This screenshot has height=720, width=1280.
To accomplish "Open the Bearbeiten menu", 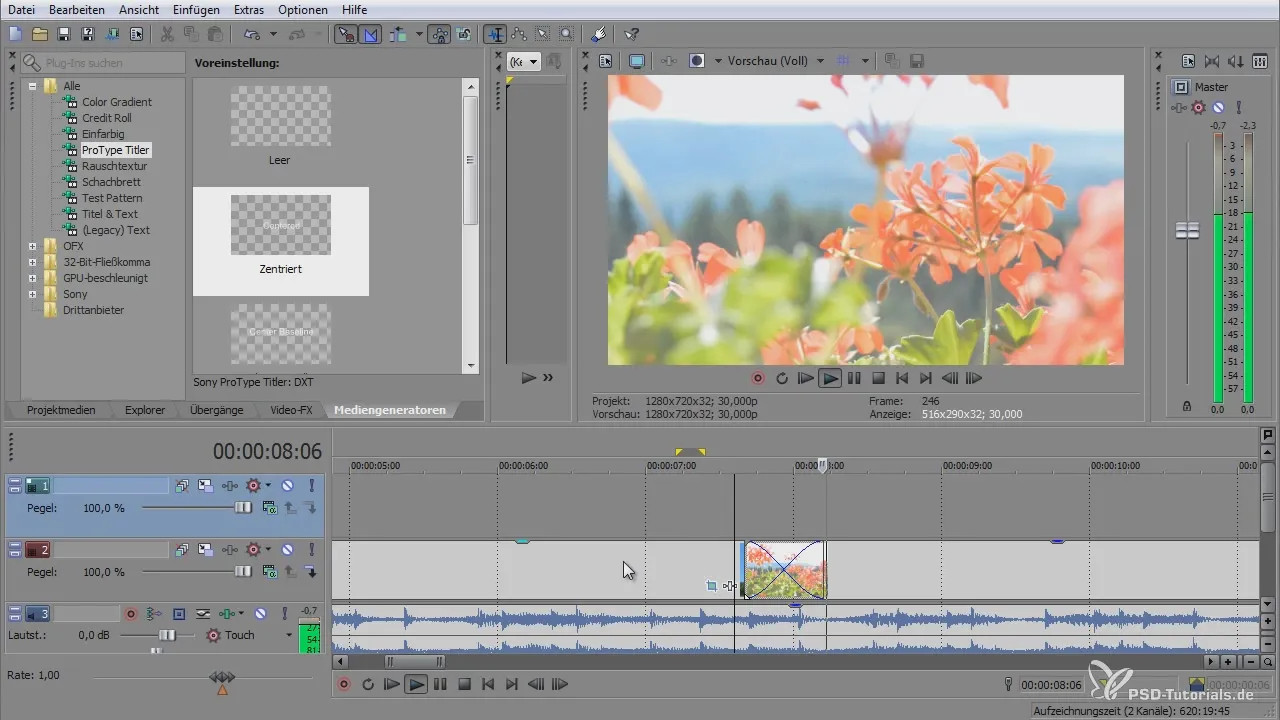I will click(78, 9).
